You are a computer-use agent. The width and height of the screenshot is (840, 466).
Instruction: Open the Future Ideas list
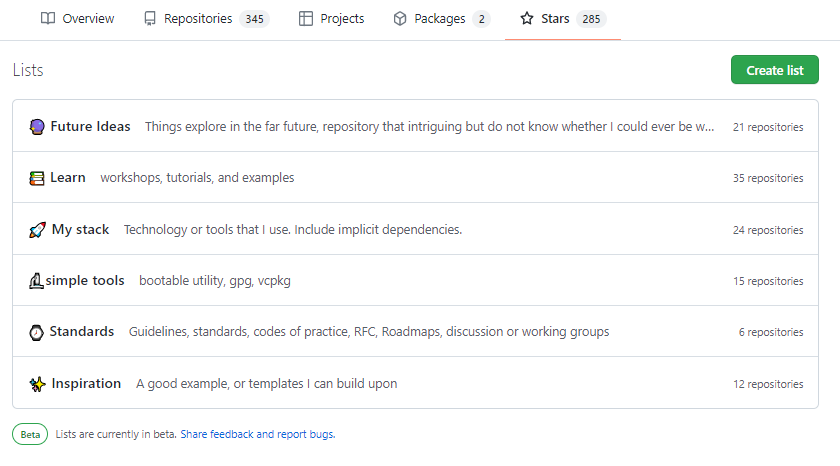coord(91,126)
